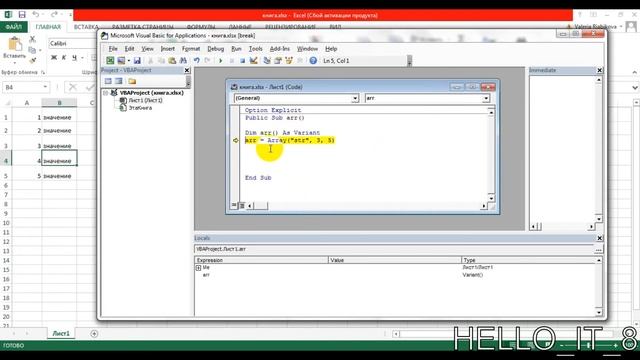Open Object Browser icon in VBA toolbar
The image size is (640, 360).
[x=289, y=60]
